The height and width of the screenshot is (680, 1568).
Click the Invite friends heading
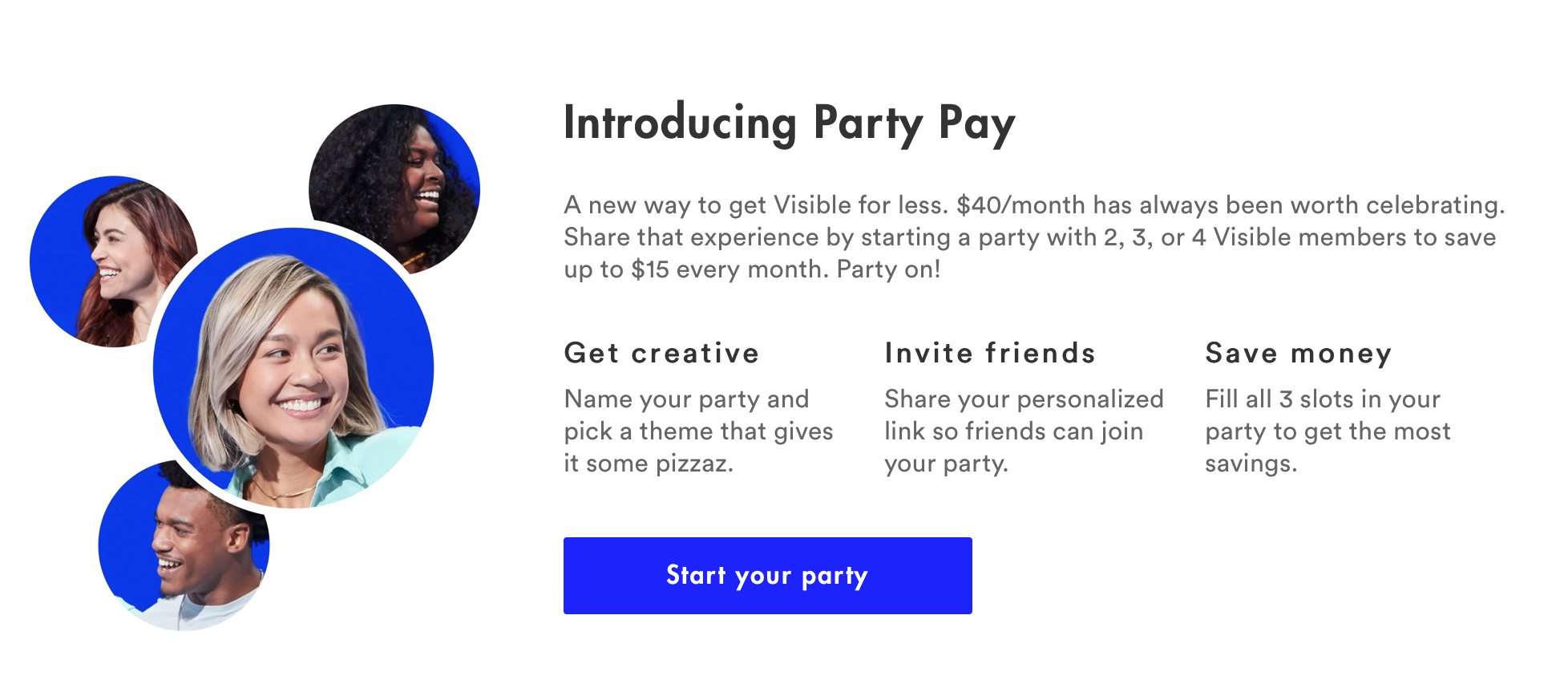[989, 354]
